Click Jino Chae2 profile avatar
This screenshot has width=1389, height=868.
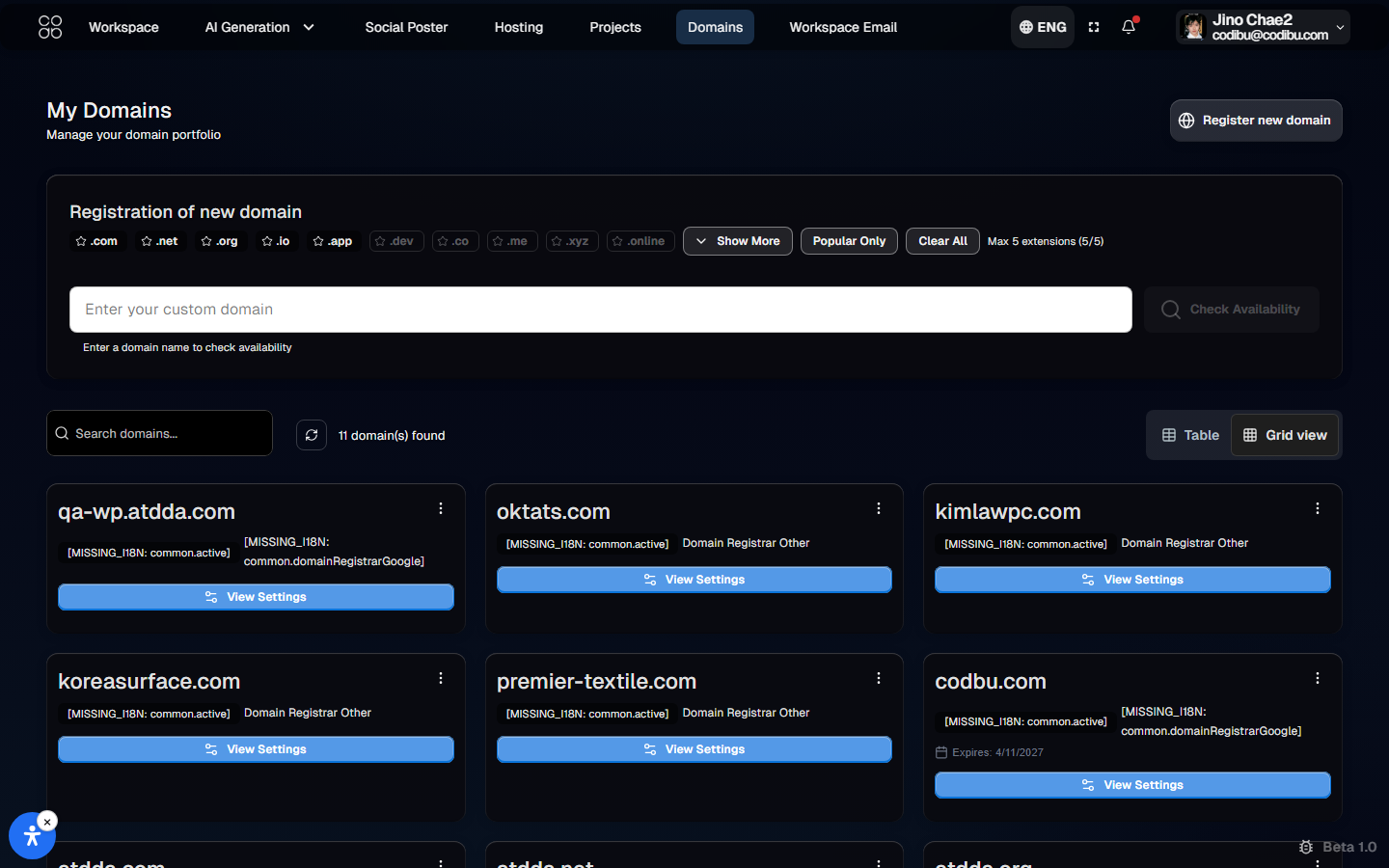pos(1194,27)
